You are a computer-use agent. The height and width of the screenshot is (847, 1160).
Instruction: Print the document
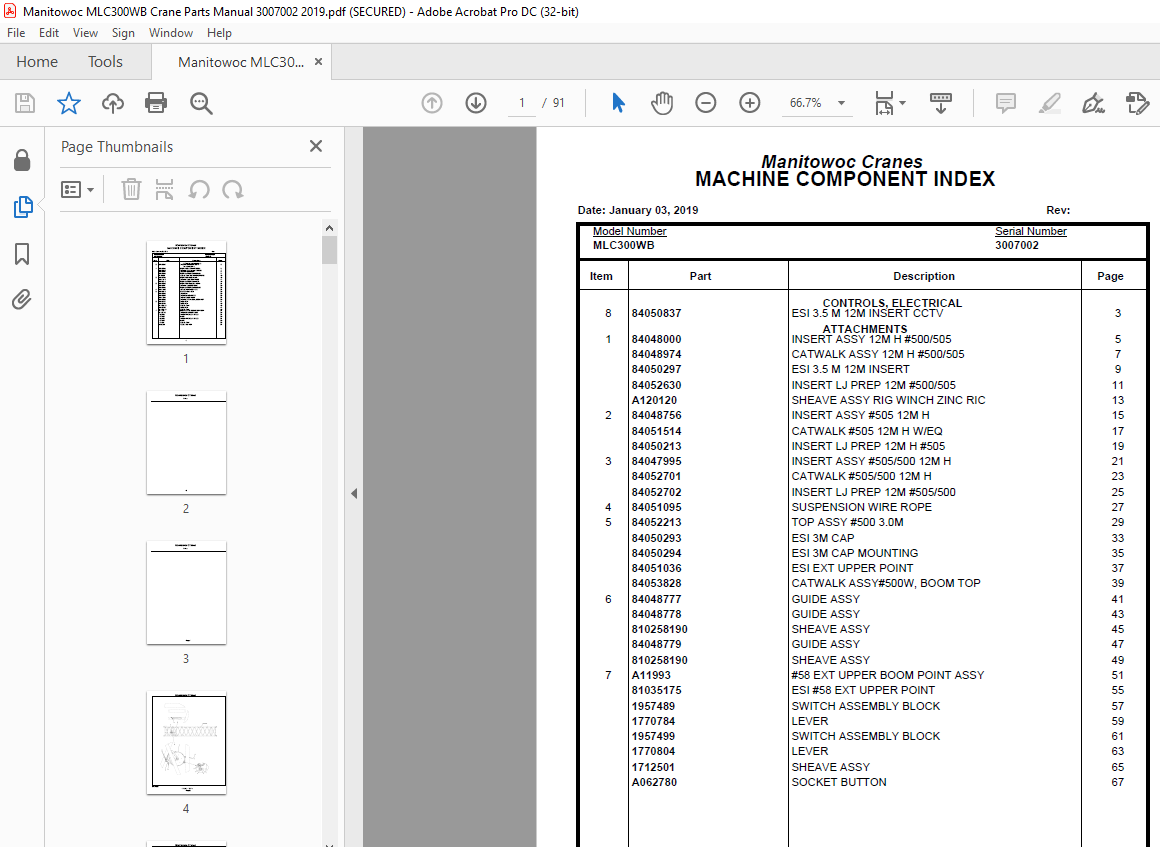pos(156,103)
